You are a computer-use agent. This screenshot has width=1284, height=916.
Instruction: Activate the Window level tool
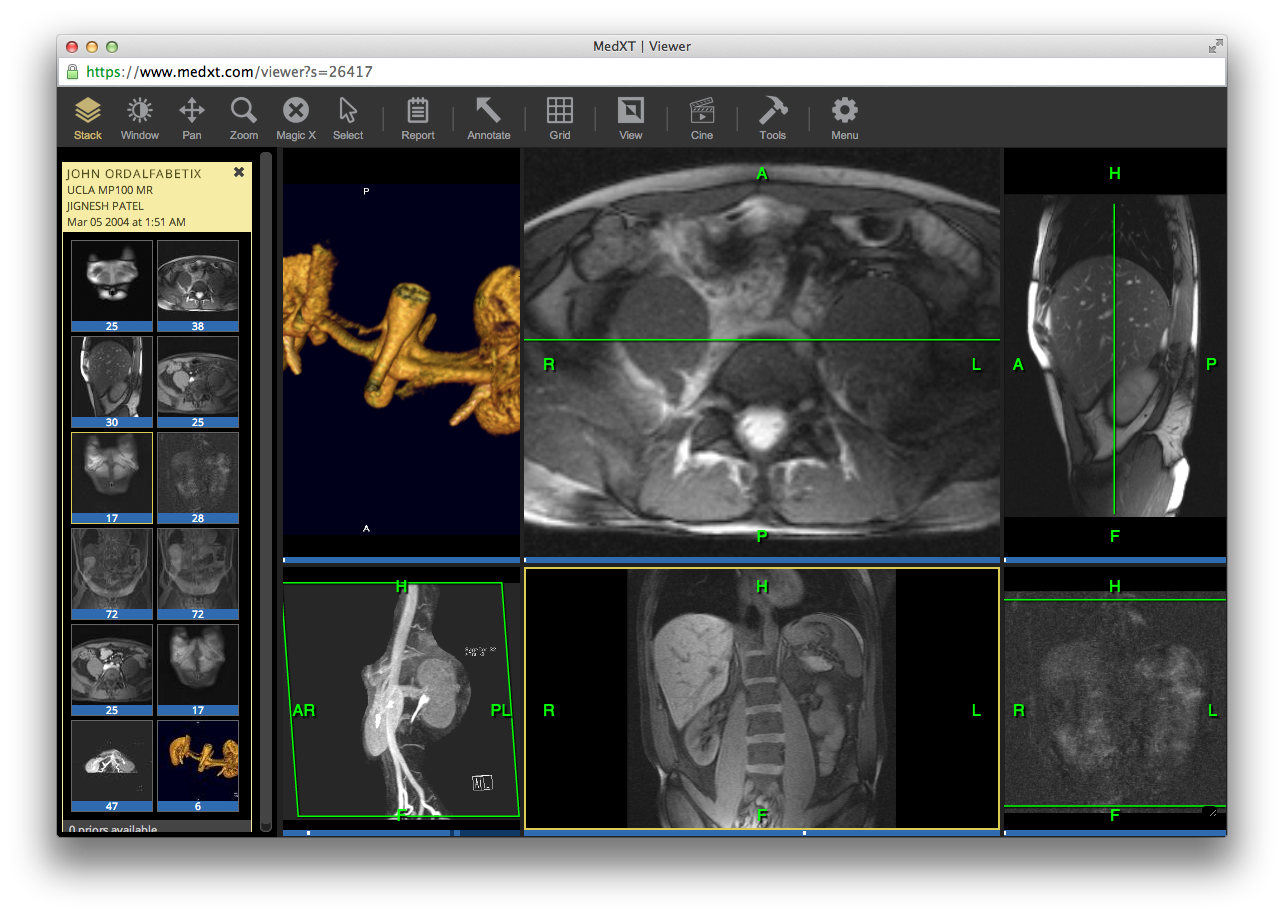[140, 118]
